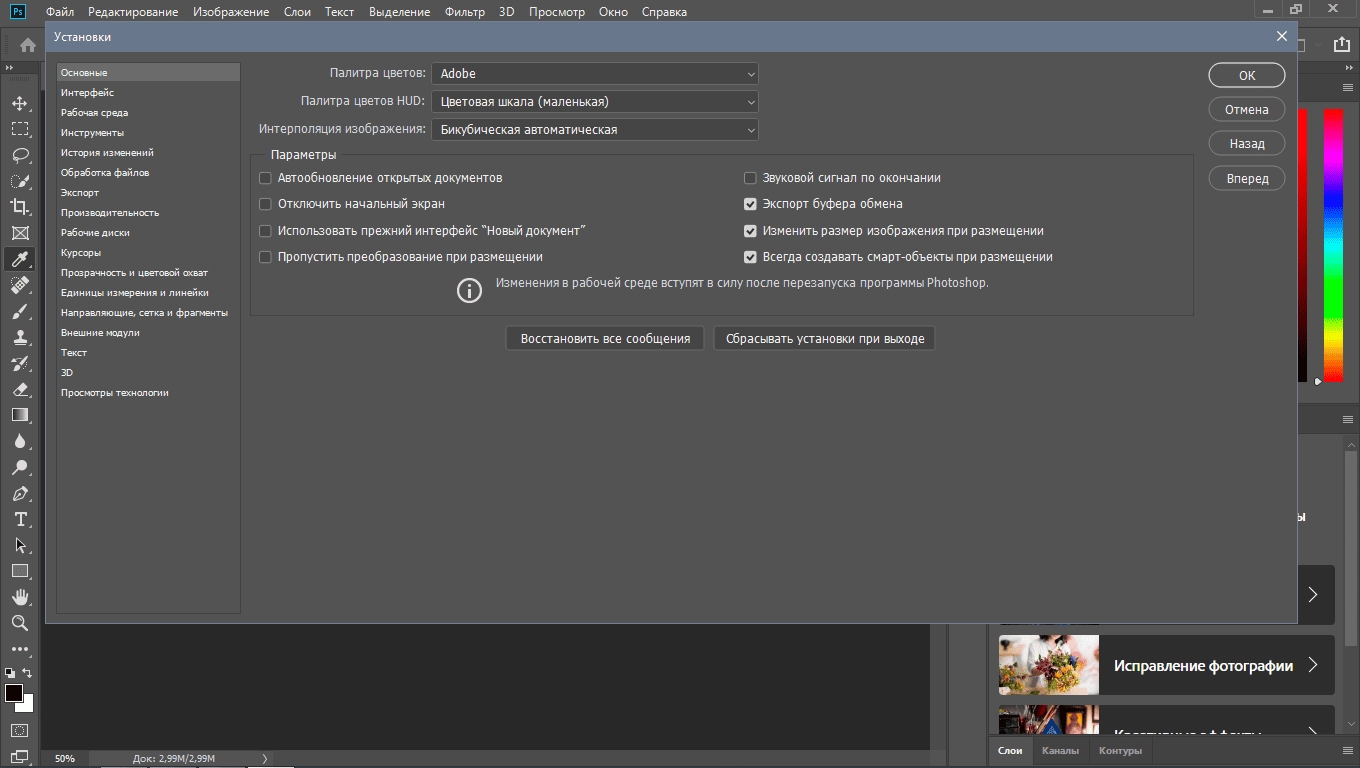Select Производительность in the settings list
Image resolution: width=1360 pixels, height=768 pixels.
point(148,213)
